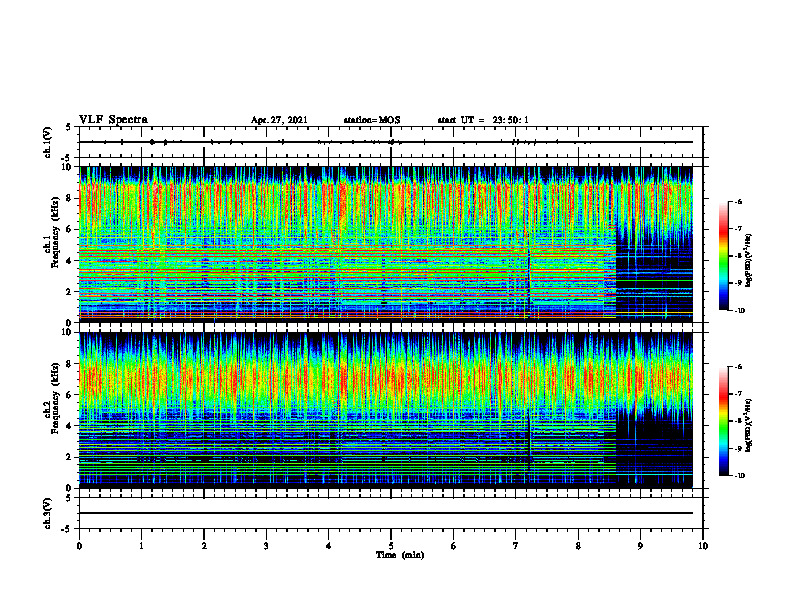792x612 pixels.
Task: Select the ch.1 colorbar "log(PSD)" units label
Action: pyautogui.click(x=749, y=261)
